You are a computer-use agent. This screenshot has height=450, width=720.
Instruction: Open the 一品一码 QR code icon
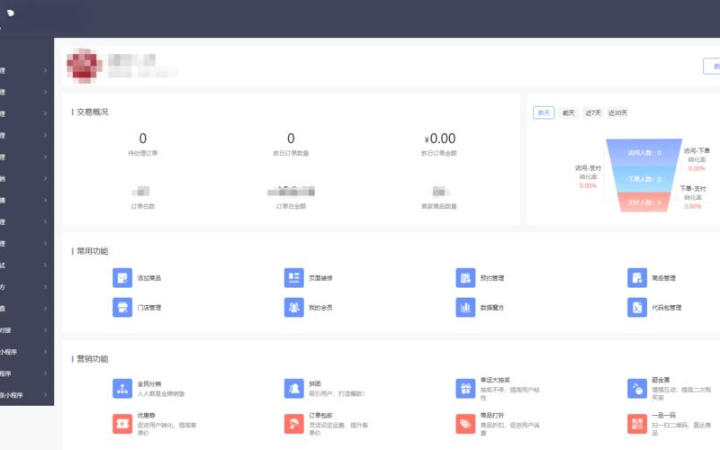637,424
